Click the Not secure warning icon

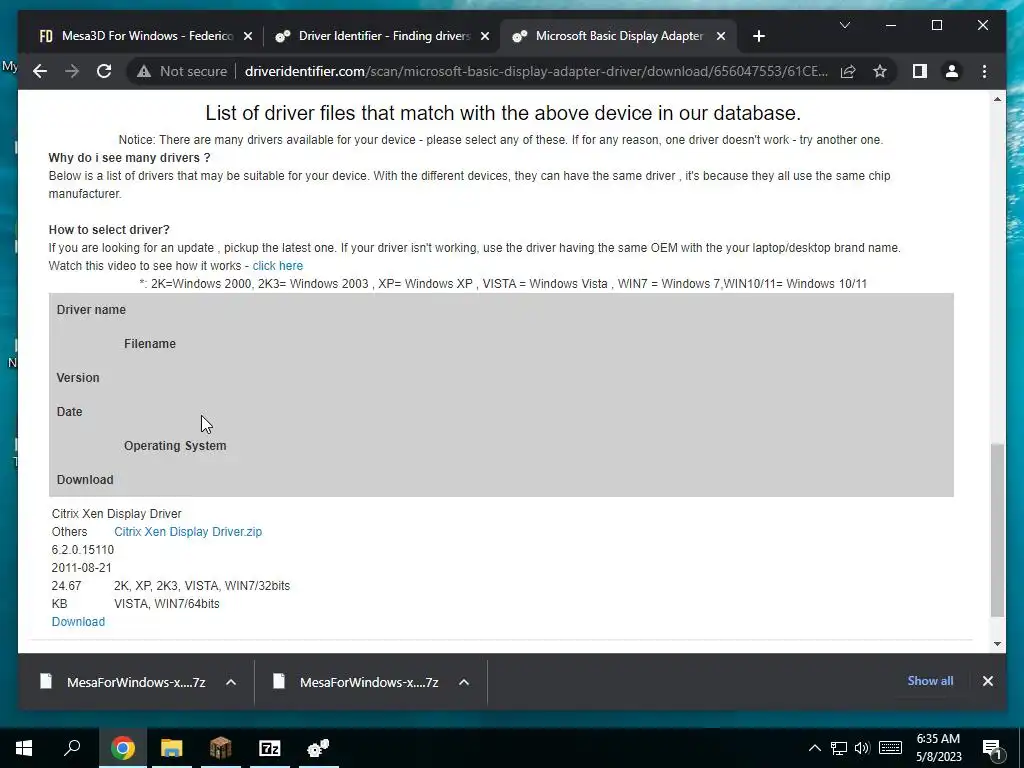144,71
